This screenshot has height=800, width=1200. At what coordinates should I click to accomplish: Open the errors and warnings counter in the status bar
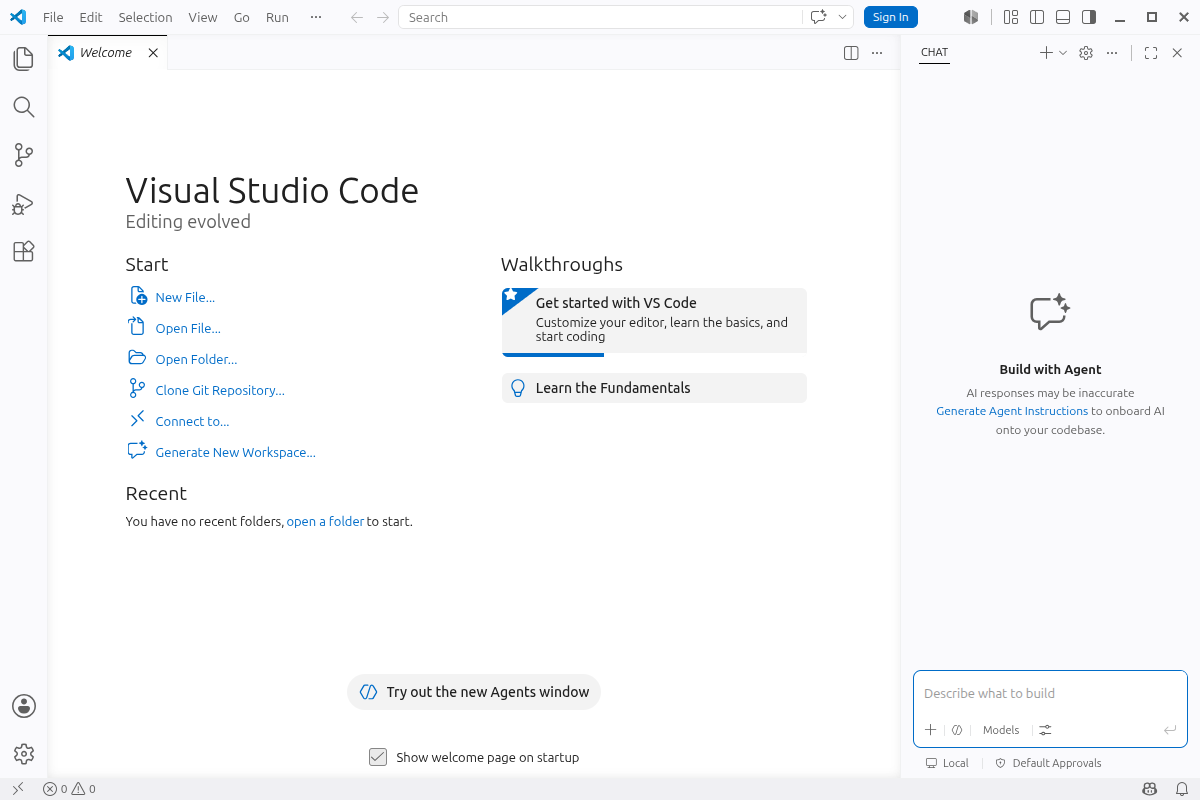69,789
